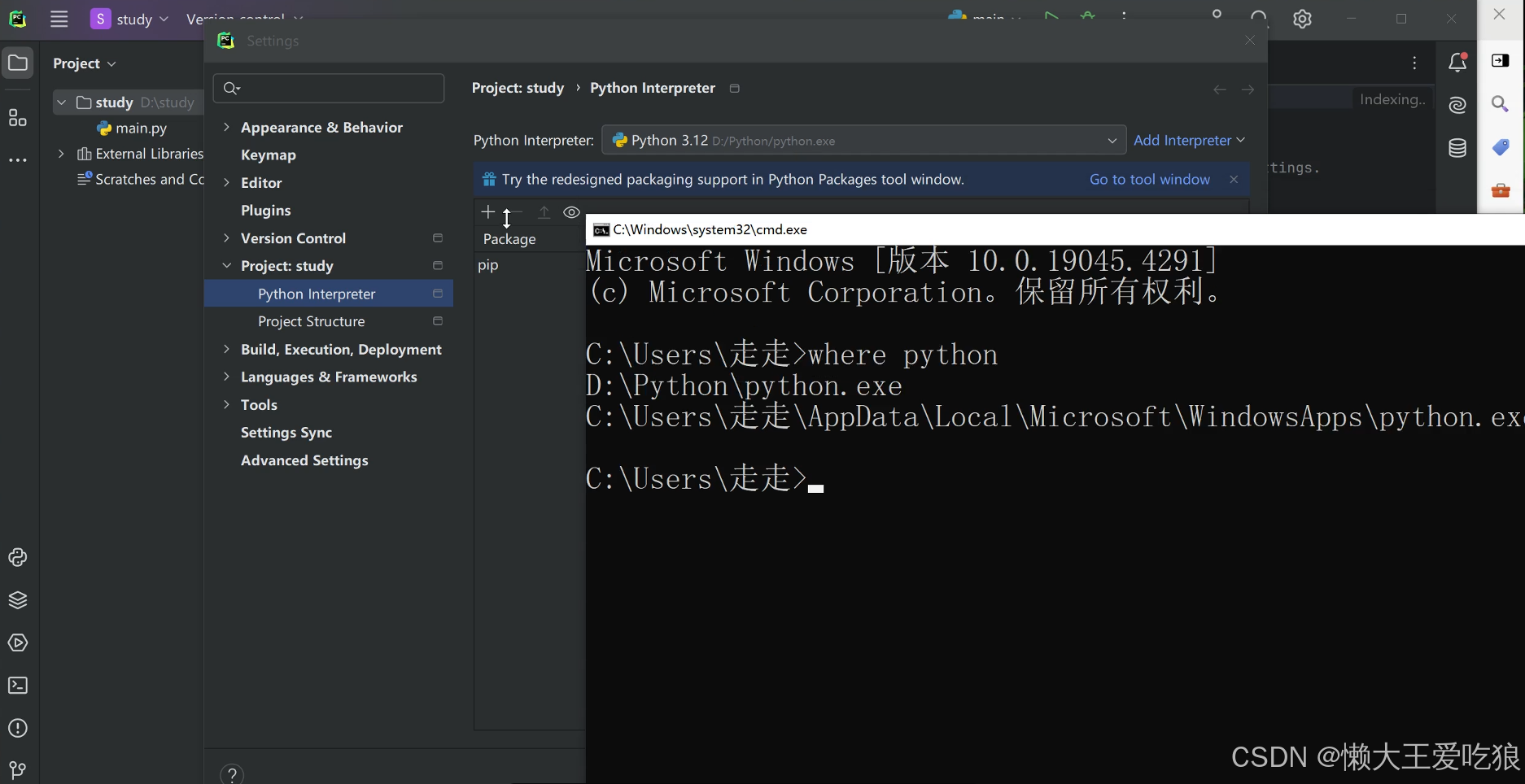Expand Build, Execution, Deployment group
The image size is (1525, 784).
[226, 349]
